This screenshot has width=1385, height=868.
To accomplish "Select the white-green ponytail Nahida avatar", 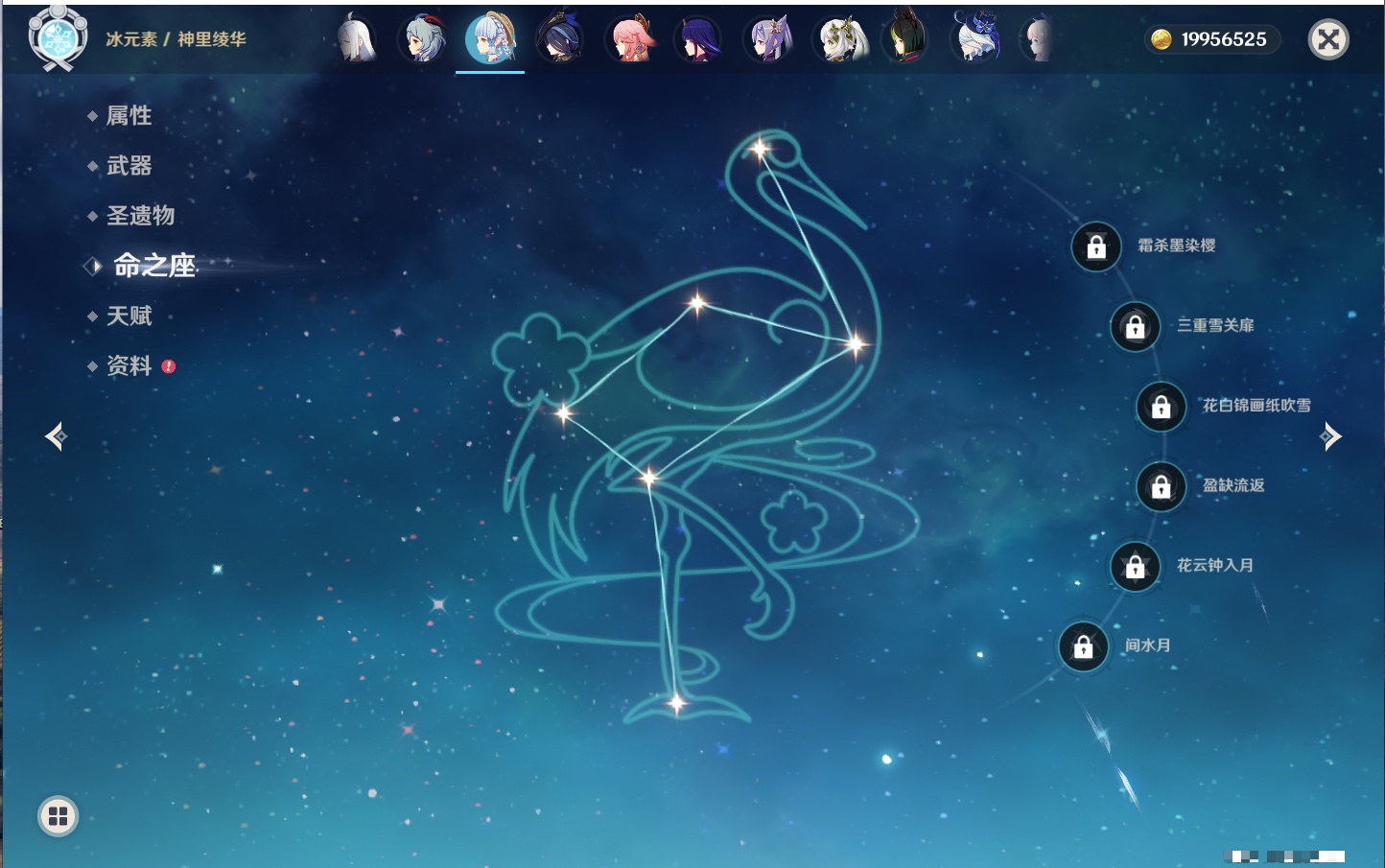I will [841, 39].
